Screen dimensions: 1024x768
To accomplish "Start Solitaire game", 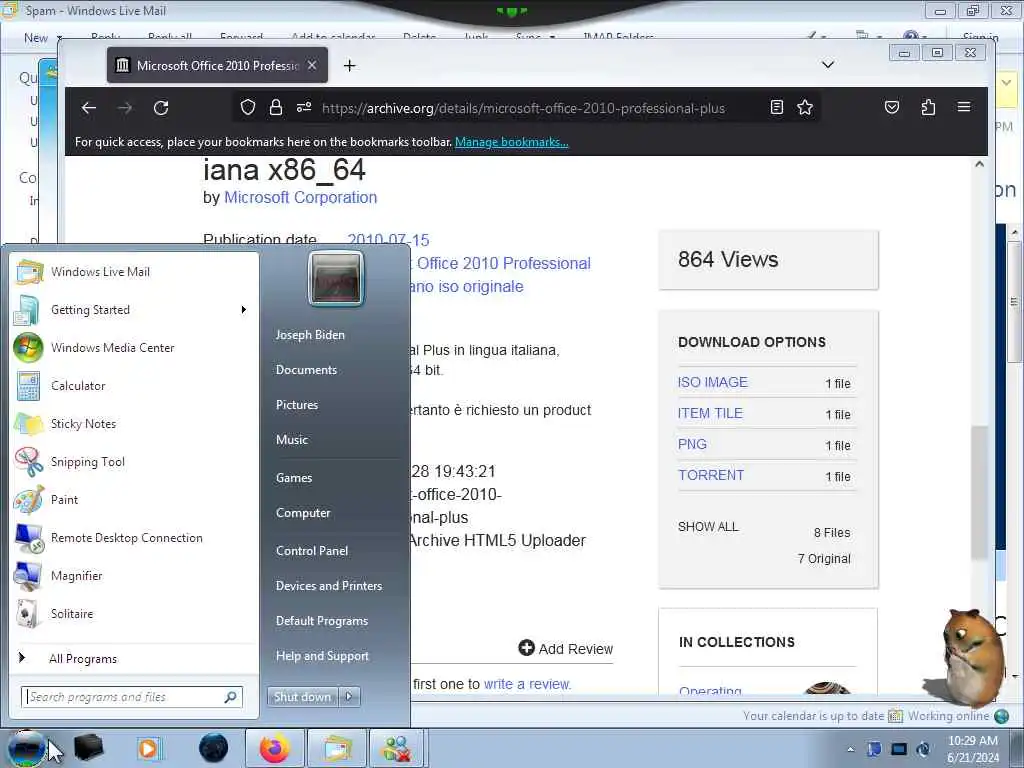I will click(x=134, y=613).
